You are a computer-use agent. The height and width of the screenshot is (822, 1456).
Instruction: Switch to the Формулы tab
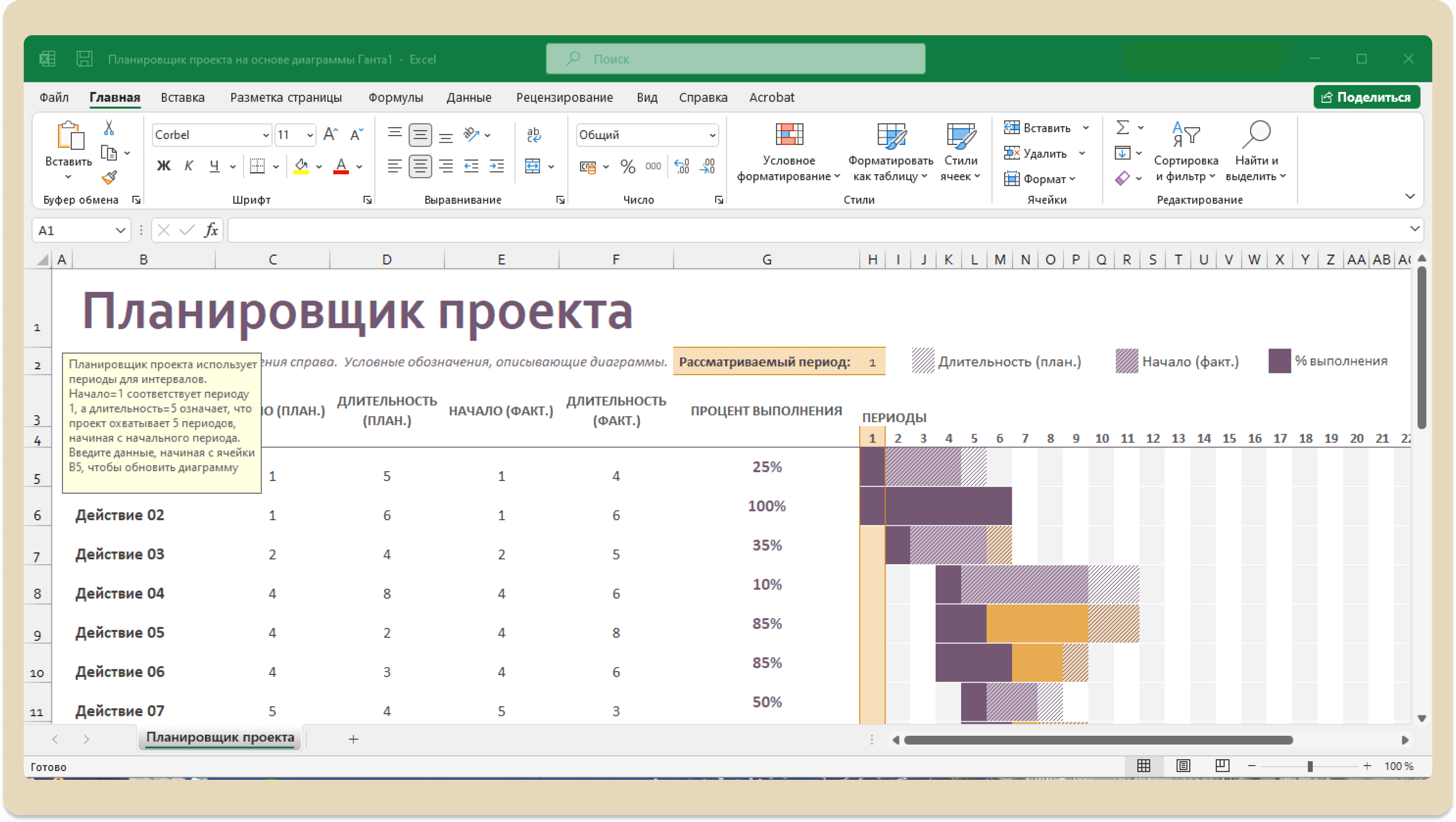tap(395, 97)
